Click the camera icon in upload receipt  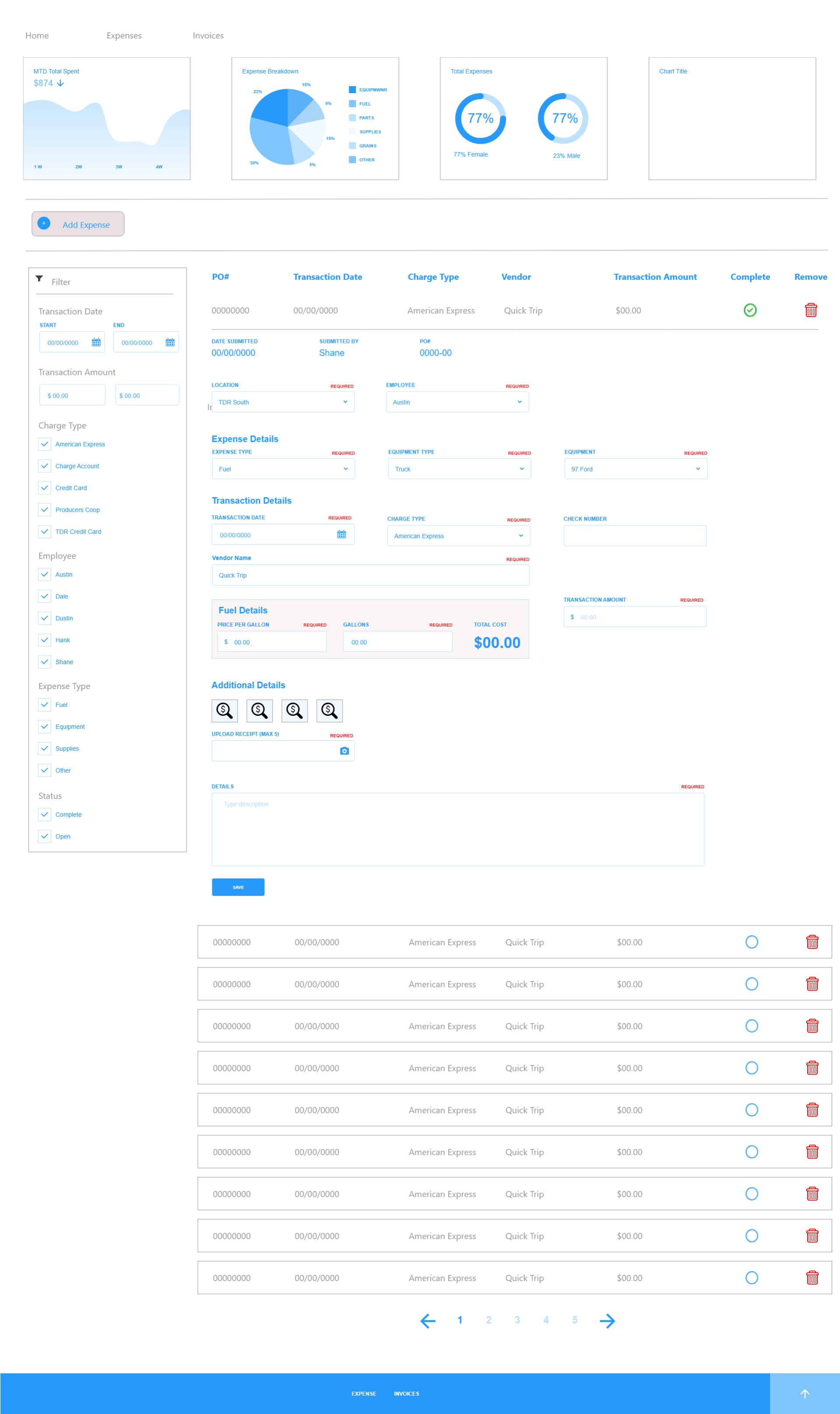344,751
